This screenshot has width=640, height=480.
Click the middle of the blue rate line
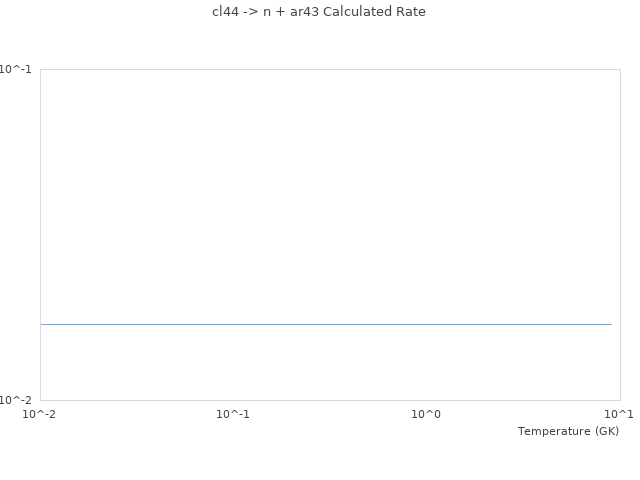pos(326,324)
